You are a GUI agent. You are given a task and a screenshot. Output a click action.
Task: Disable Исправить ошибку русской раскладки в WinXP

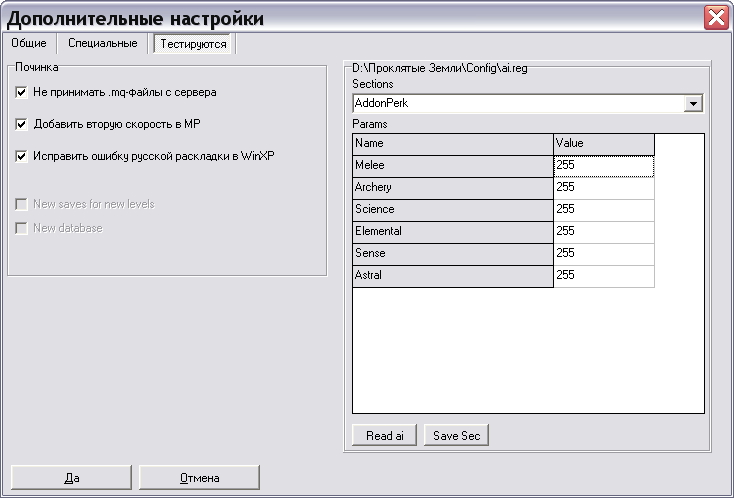[x=22, y=156]
